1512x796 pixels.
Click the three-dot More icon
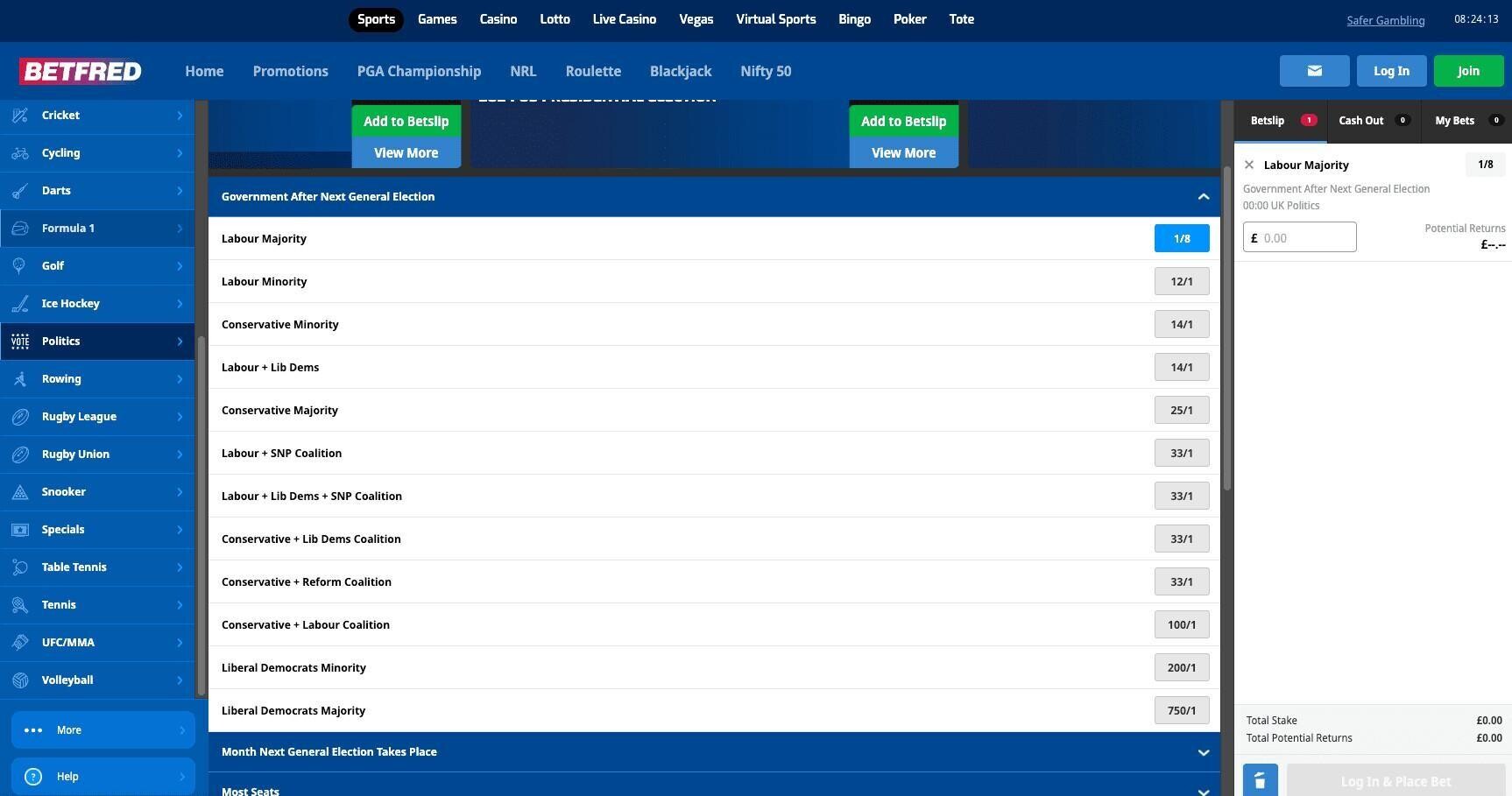coord(33,729)
